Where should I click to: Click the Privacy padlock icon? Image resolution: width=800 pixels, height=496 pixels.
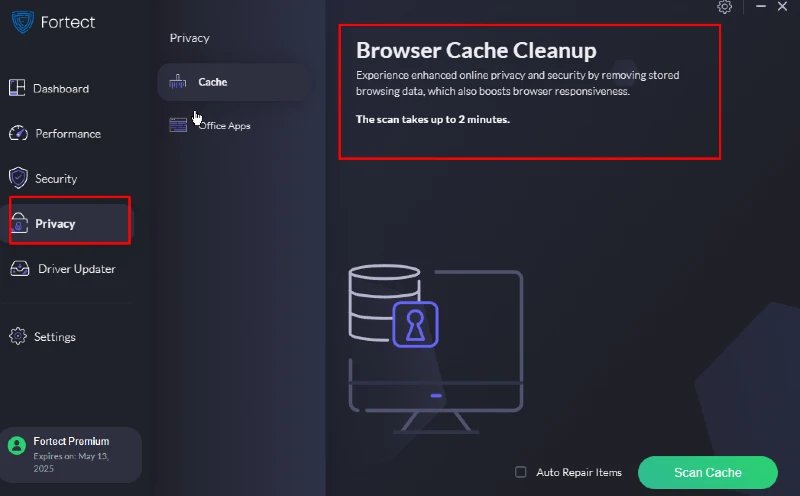click(19, 223)
